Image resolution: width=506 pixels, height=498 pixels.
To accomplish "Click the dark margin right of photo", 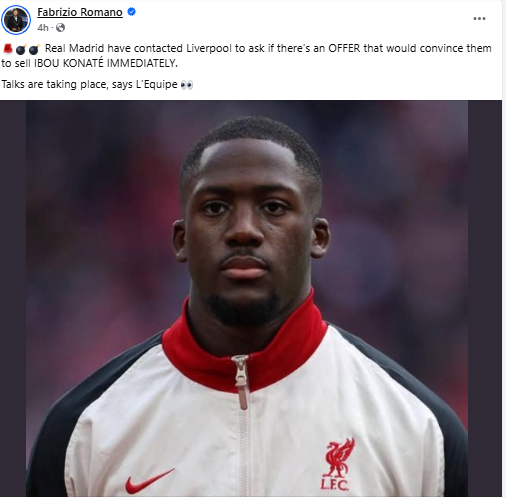I will pyautogui.click(x=485, y=298).
